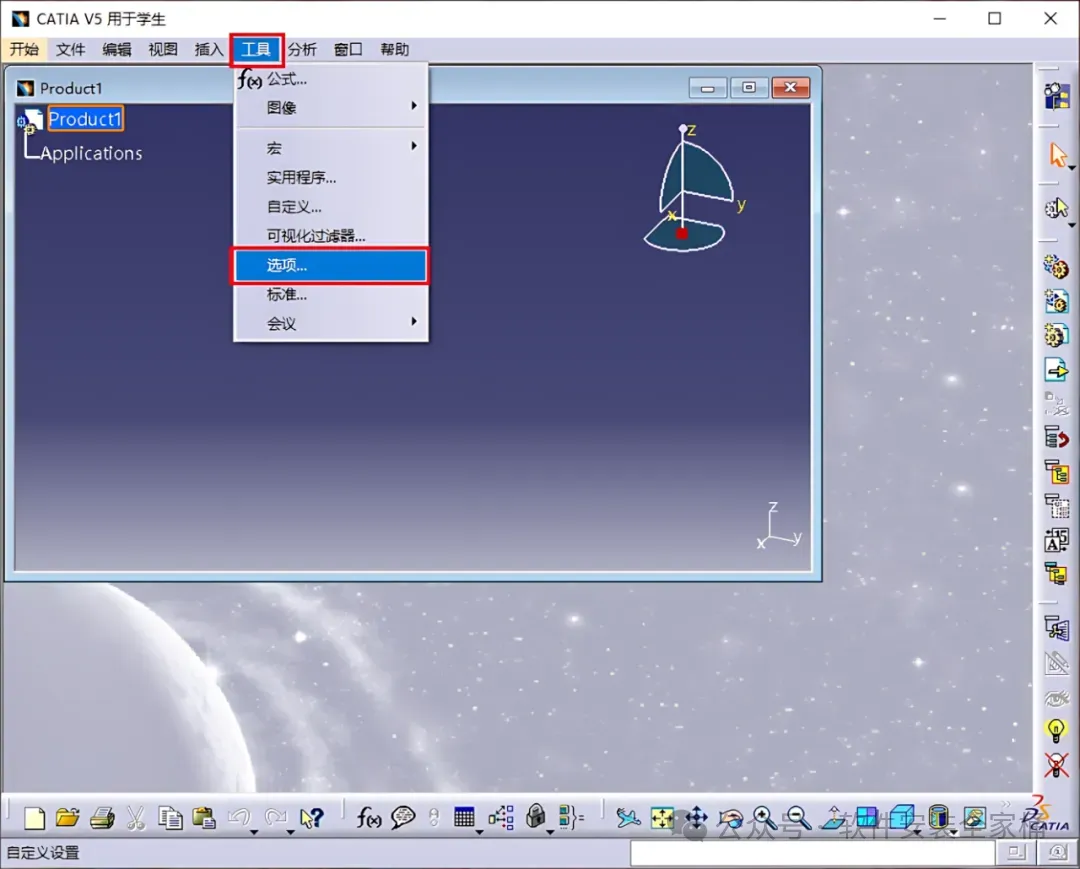Select the Applications tree node
1080x869 pixels.
pos(92,153)
